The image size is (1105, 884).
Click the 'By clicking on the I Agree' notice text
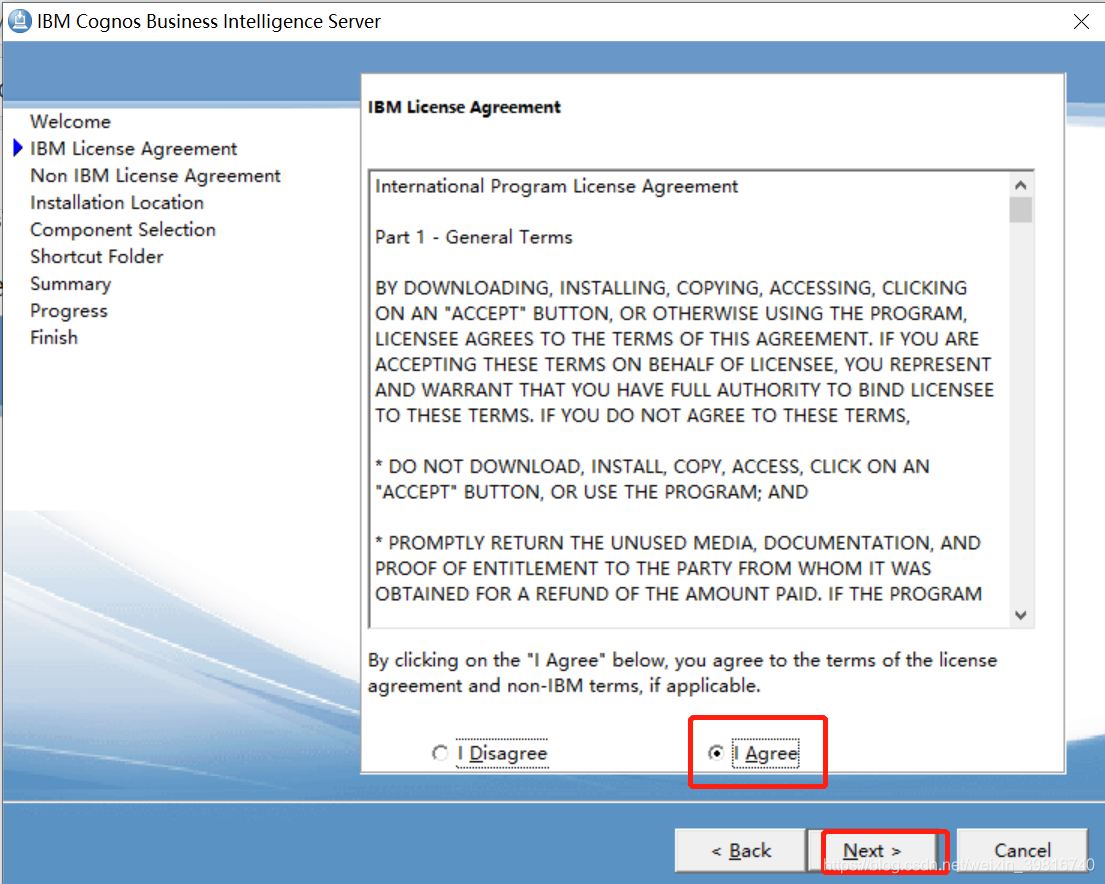point(682,673)
